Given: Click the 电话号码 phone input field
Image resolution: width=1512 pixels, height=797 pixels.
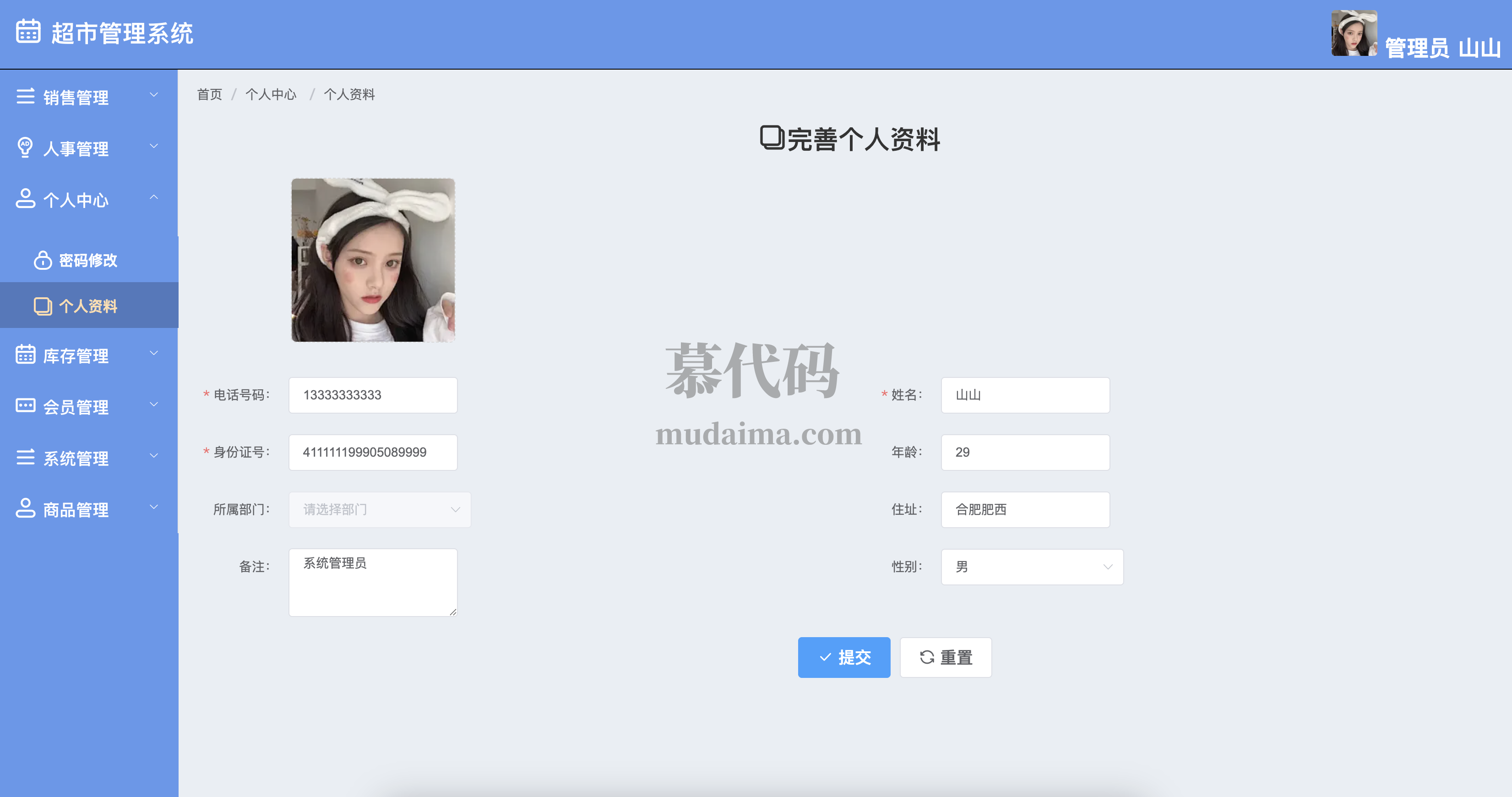Looking at the screenshot, I should click(x=373, y=395).
